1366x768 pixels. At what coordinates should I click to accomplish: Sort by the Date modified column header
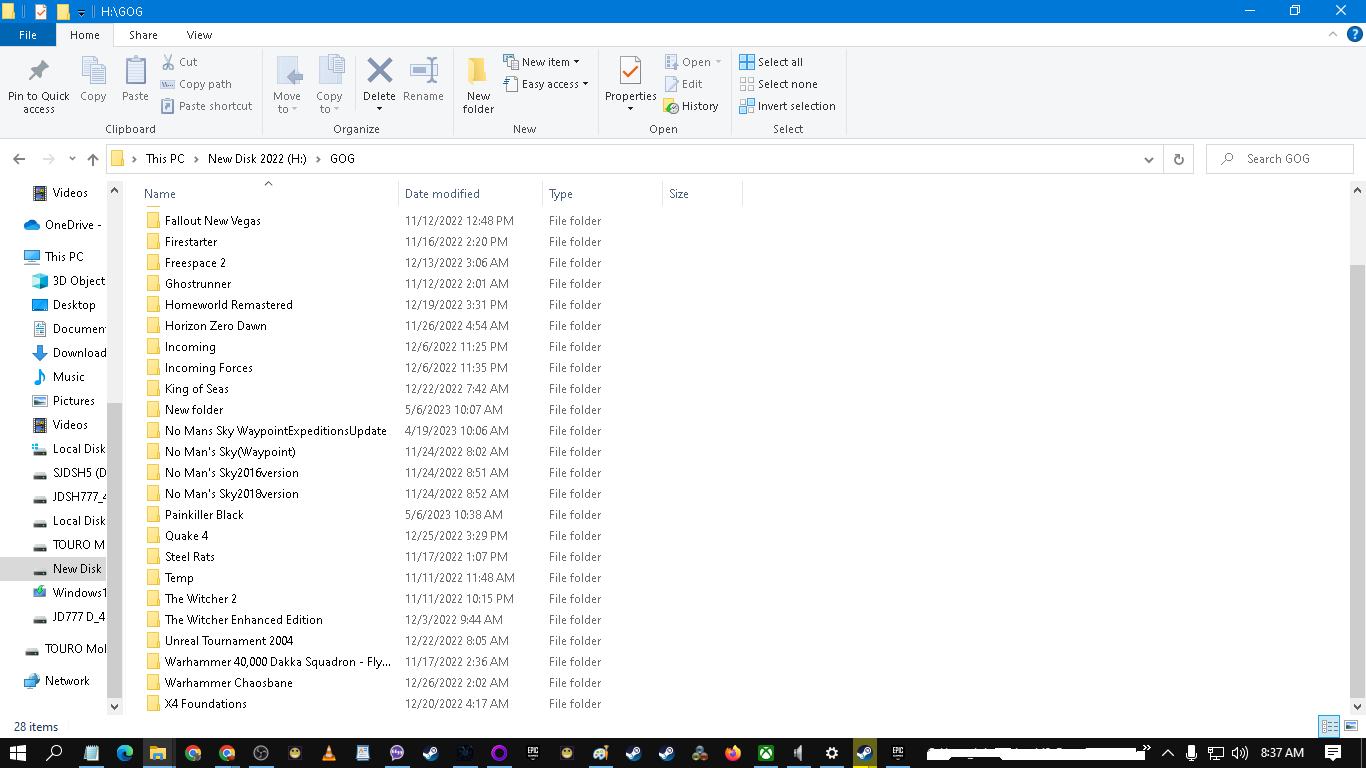coord(470,194)
